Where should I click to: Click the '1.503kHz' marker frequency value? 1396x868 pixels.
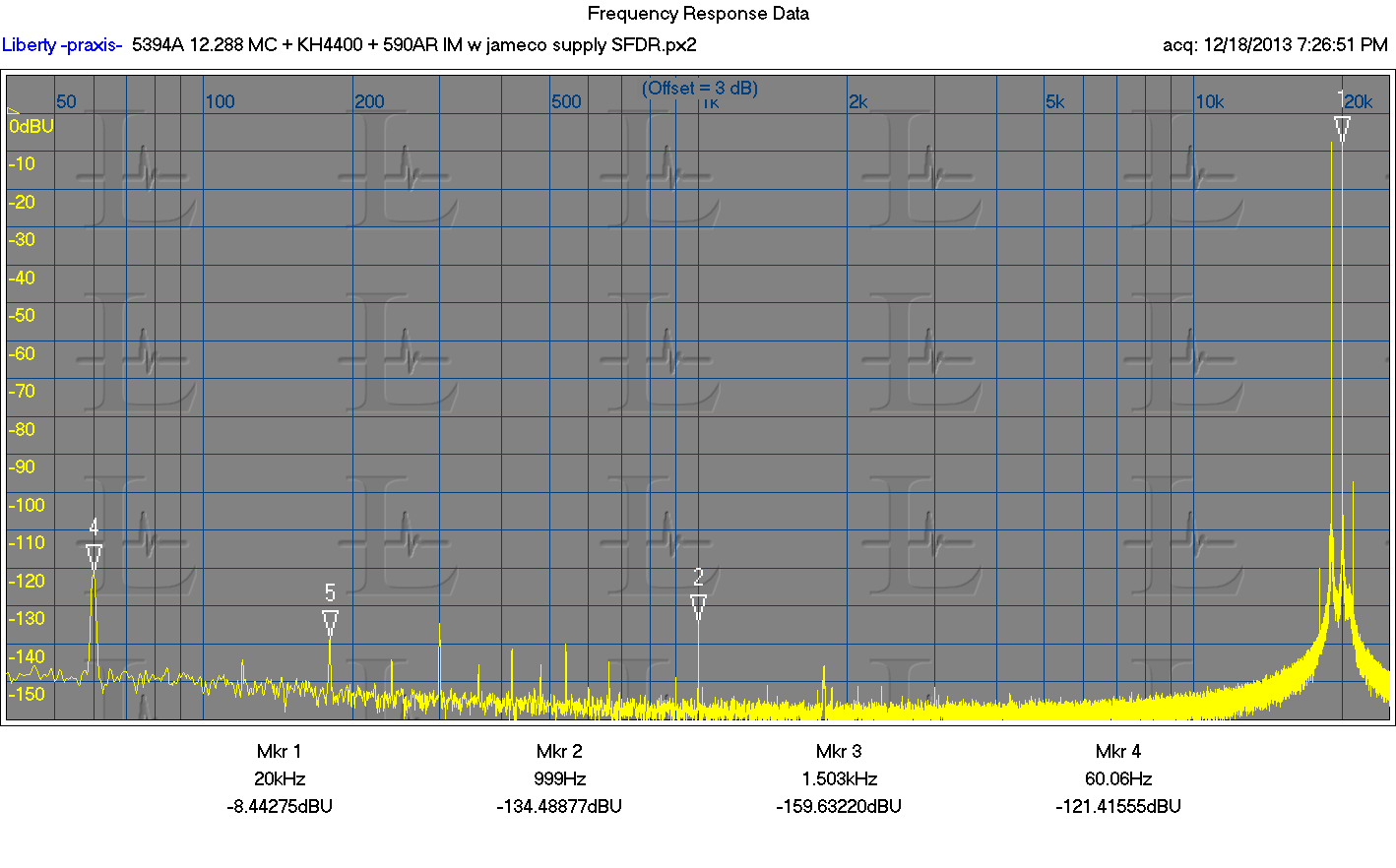point(839,779)
